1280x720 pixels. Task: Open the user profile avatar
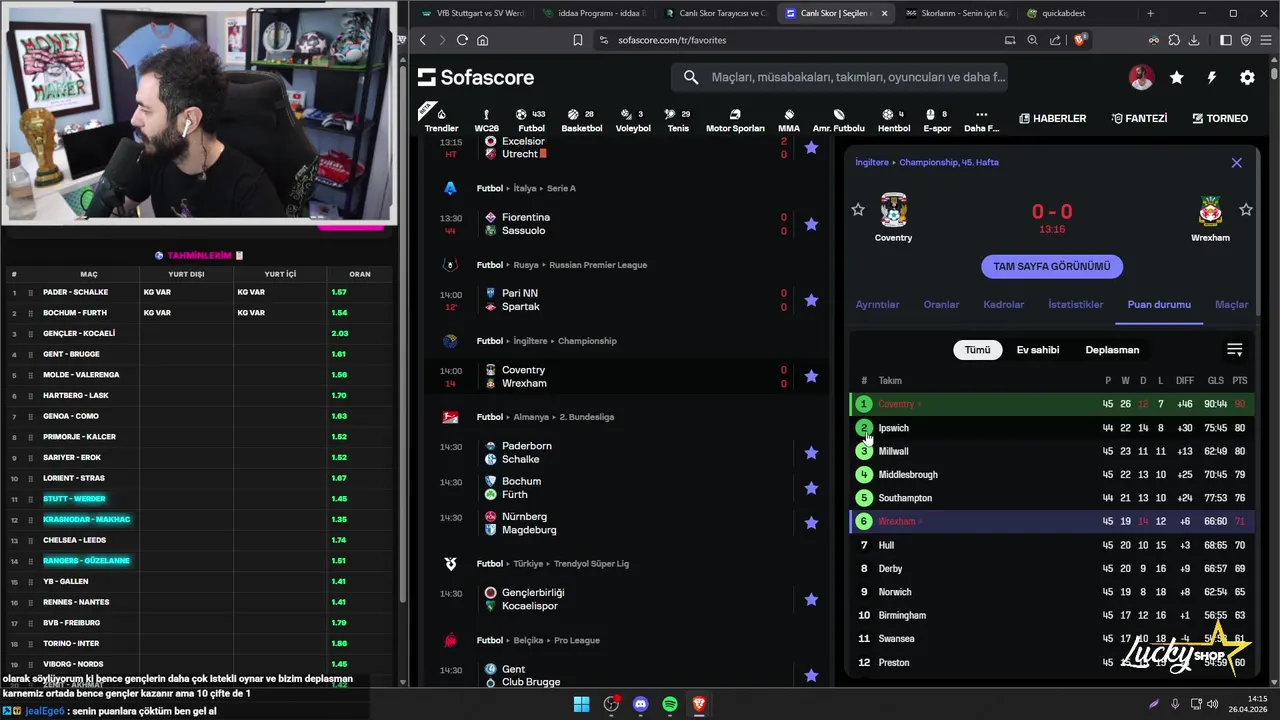[1141, 77]
